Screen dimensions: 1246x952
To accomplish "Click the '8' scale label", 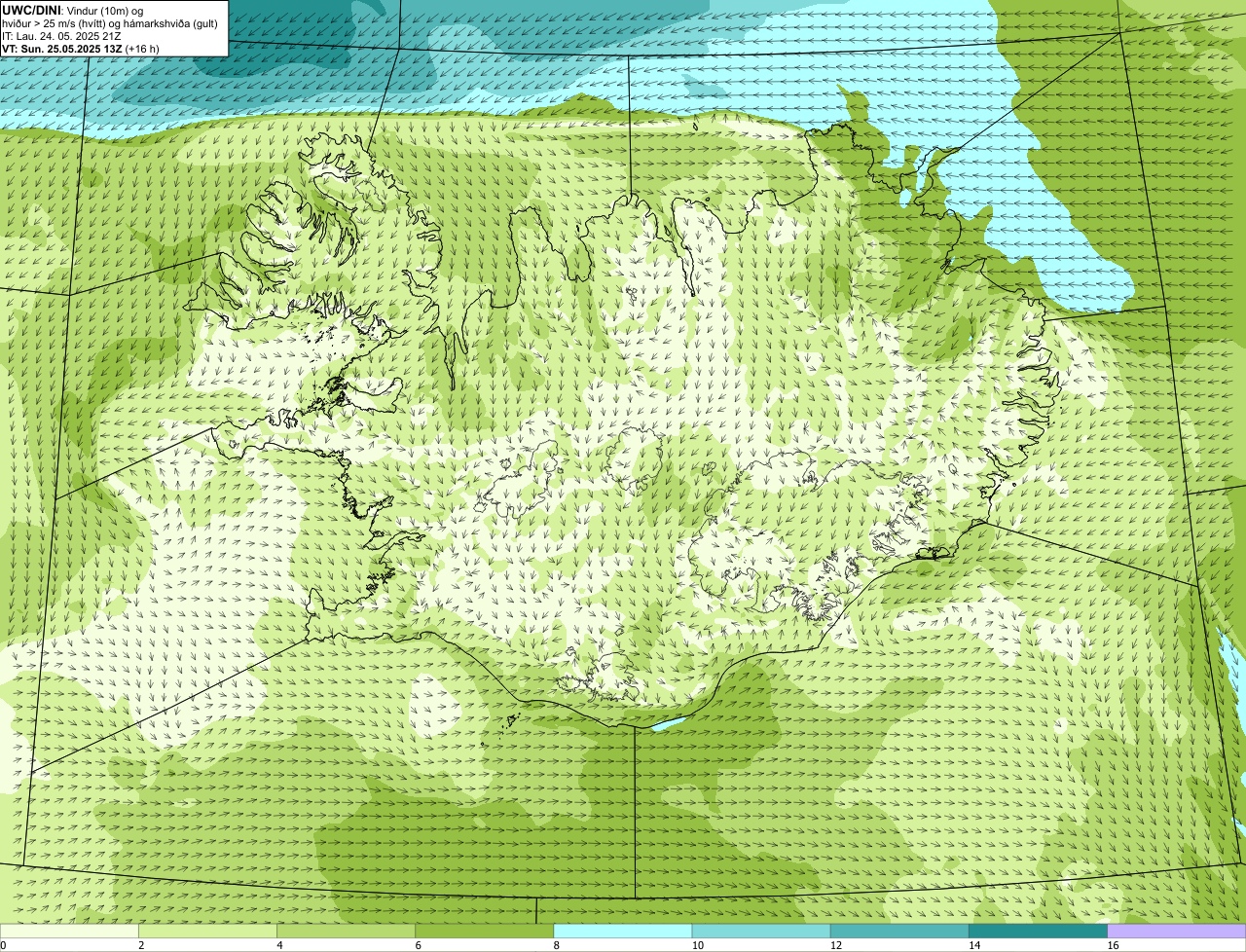I will pyautogui.click(x=557, y=945).
